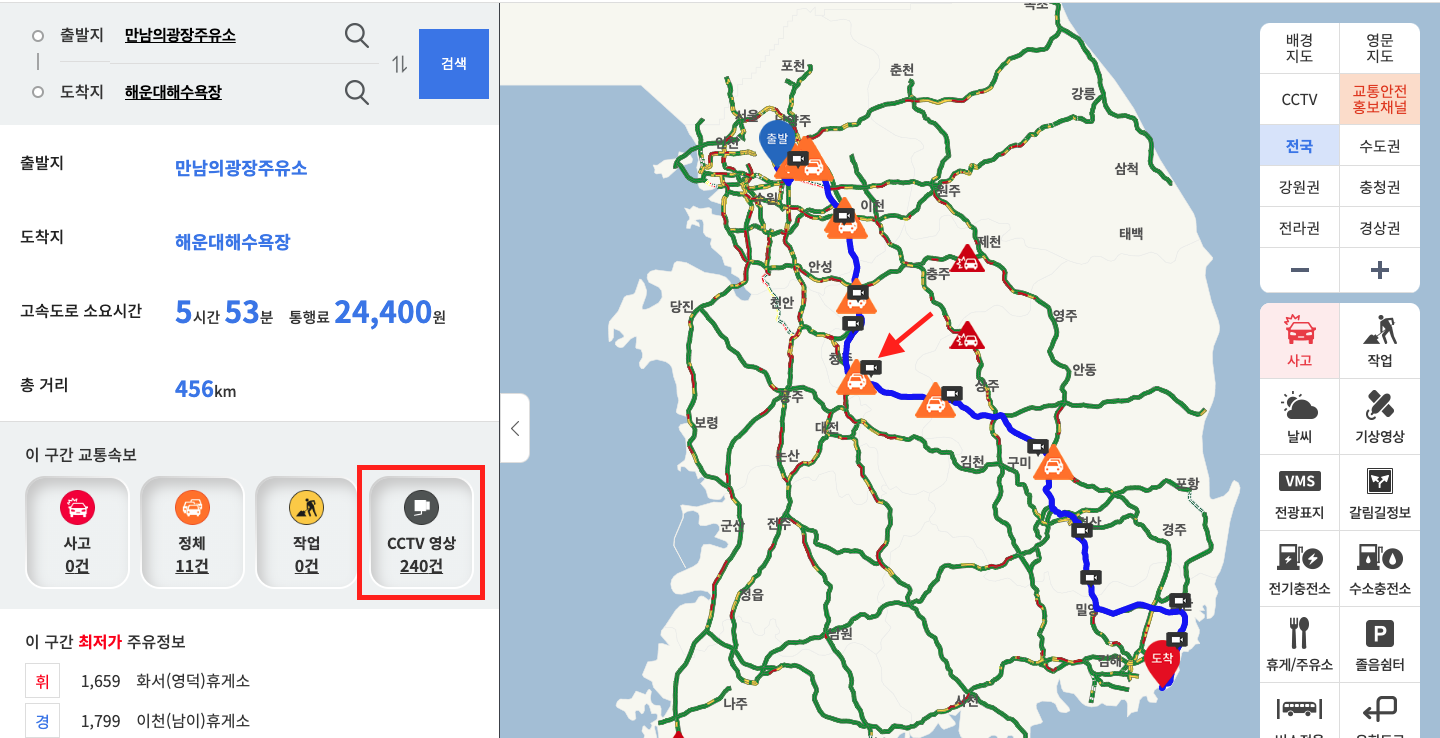Image resolution: width=1440 pixels, height=738 pixels.
Task: Click CCTV camera marker near 대구
Action: [1081, 530]
